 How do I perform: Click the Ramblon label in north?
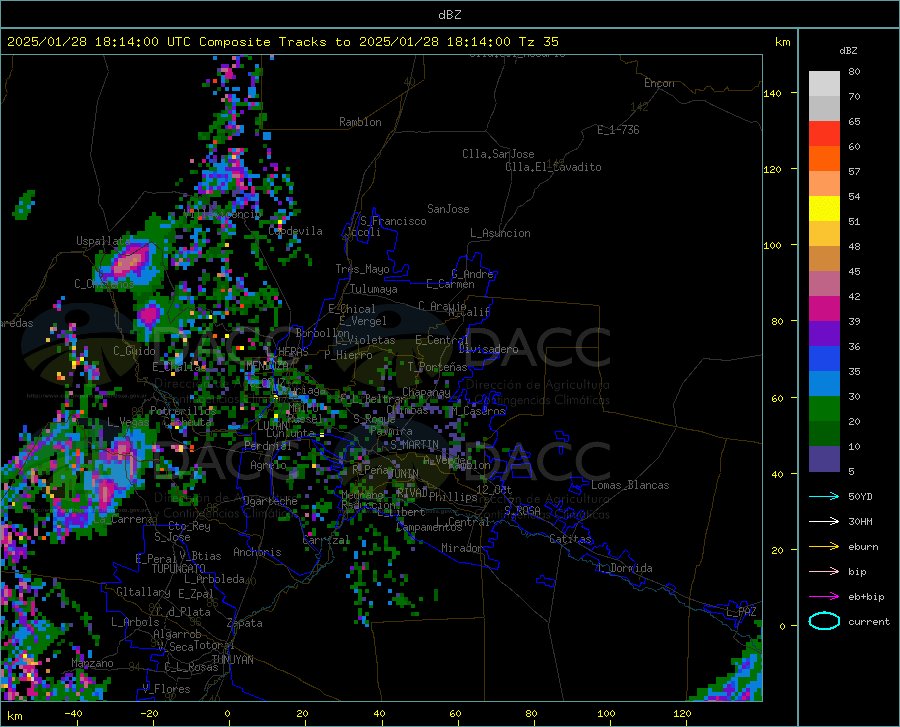click(x=360, y=122)
